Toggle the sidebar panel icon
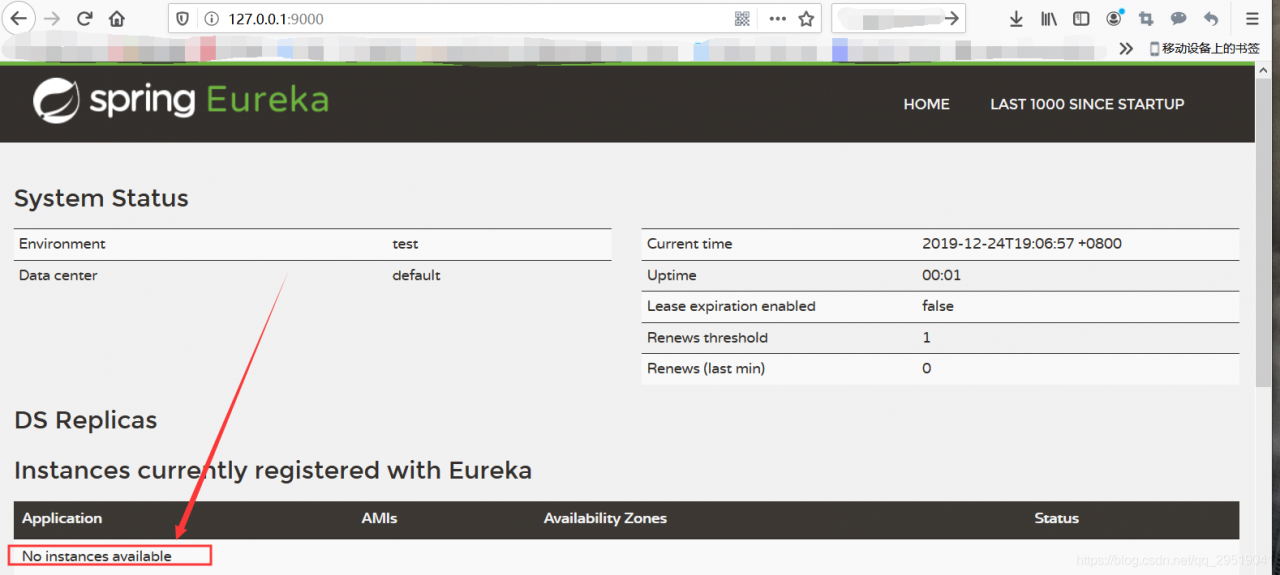The height and width of the screenshot is (575, 1280). pos(1081,19)
